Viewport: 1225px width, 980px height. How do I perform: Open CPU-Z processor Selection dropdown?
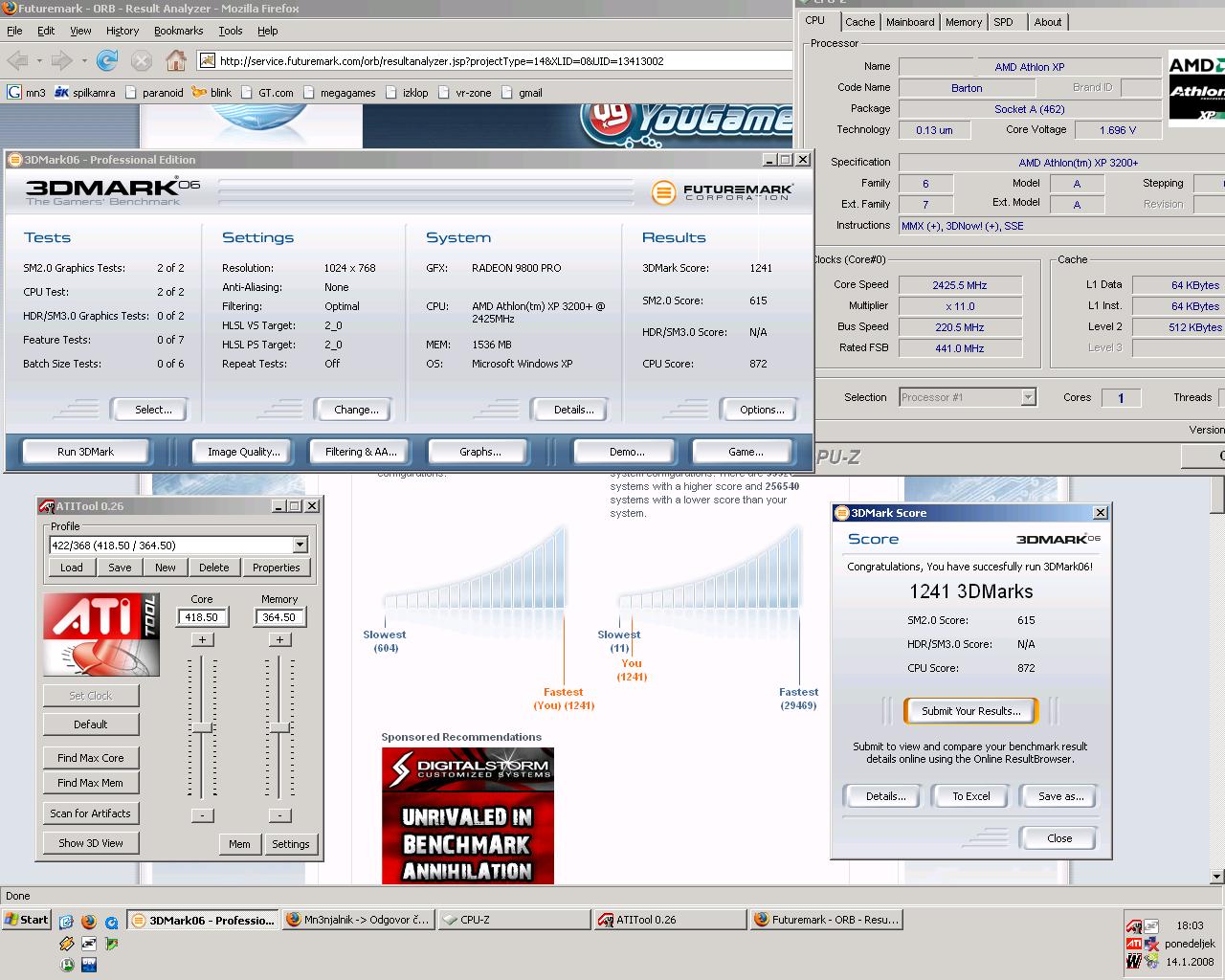(1028, 397)
